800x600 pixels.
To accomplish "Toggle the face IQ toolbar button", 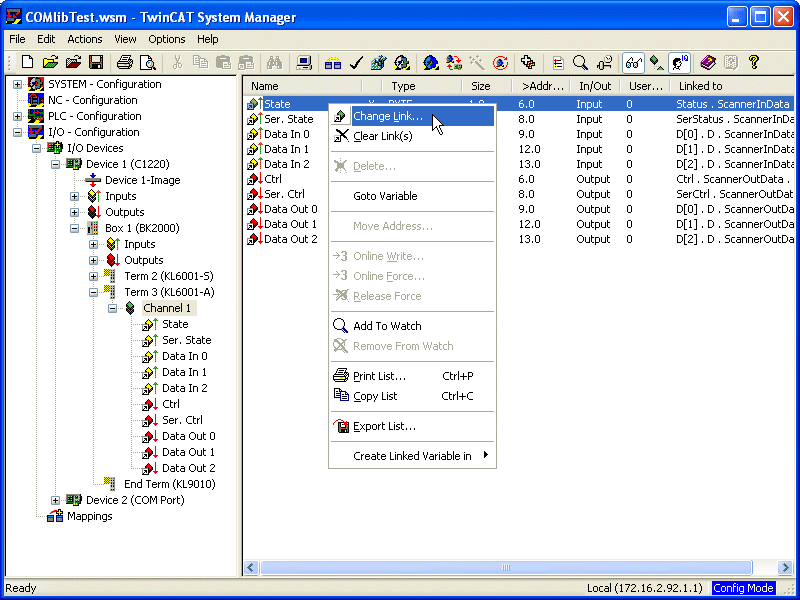I will [680, 63].
